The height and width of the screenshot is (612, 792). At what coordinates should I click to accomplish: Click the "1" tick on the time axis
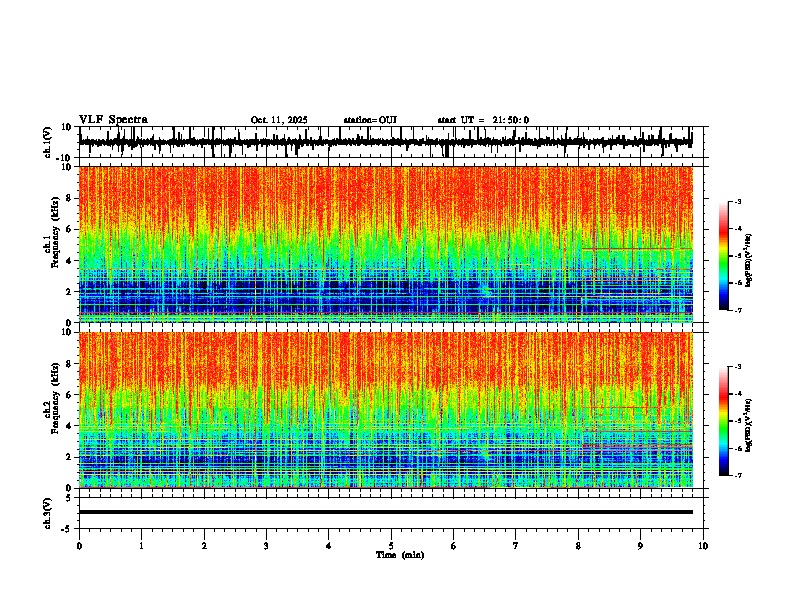pos(141,546)
